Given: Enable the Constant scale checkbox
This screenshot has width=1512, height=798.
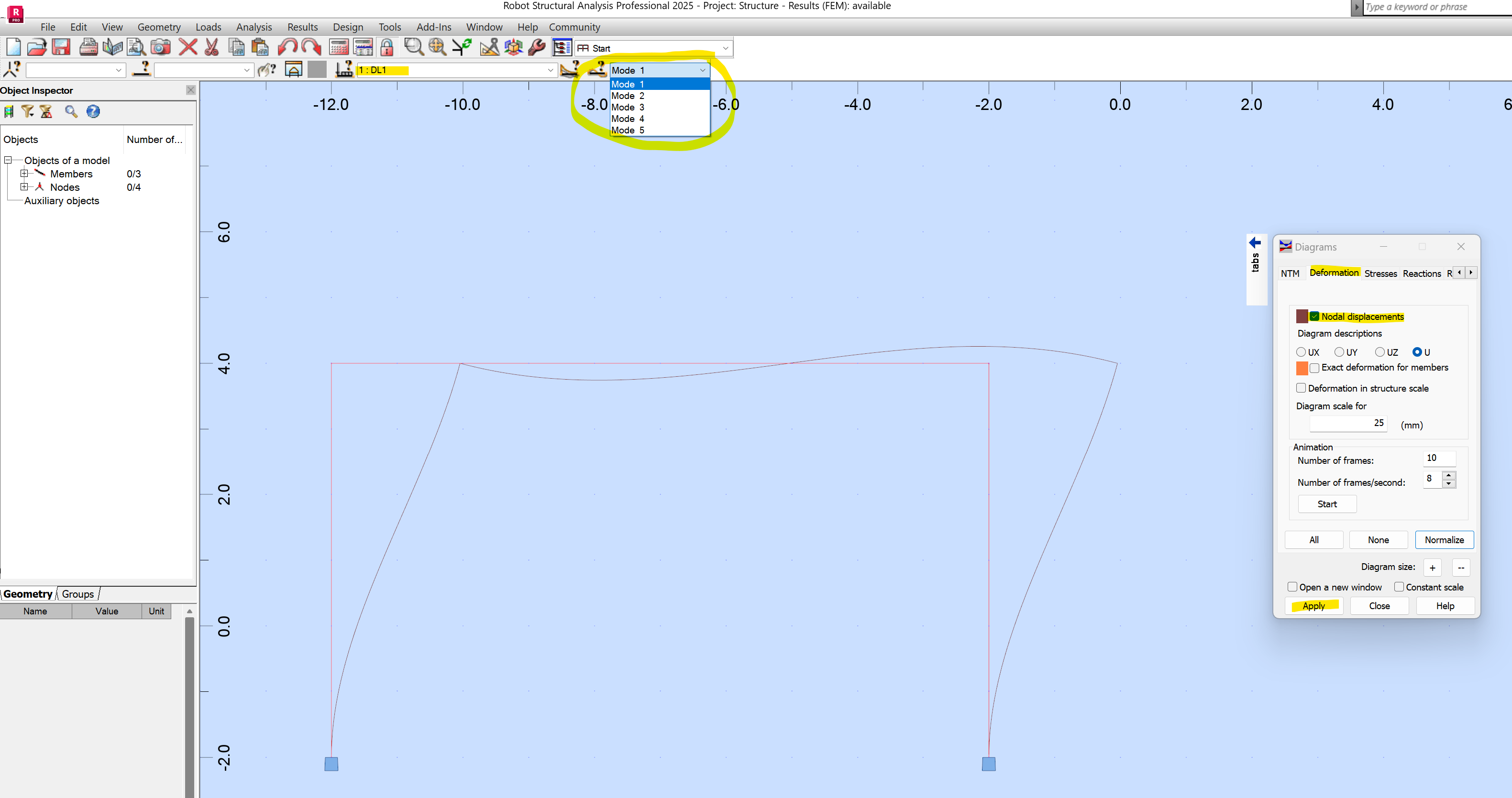Looking at the screenshot, I should [x=1399, y=587].
